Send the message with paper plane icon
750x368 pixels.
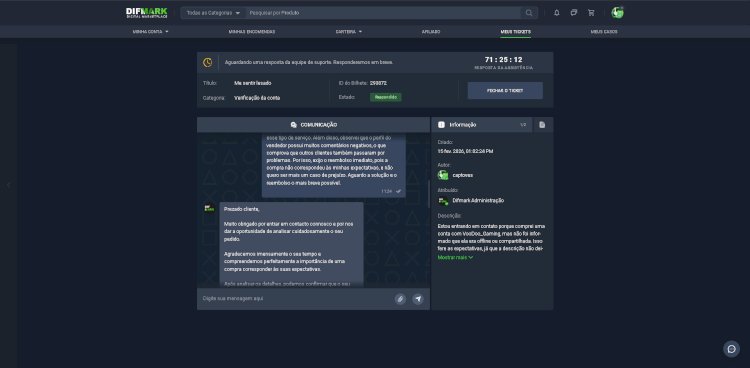[418, 299]
